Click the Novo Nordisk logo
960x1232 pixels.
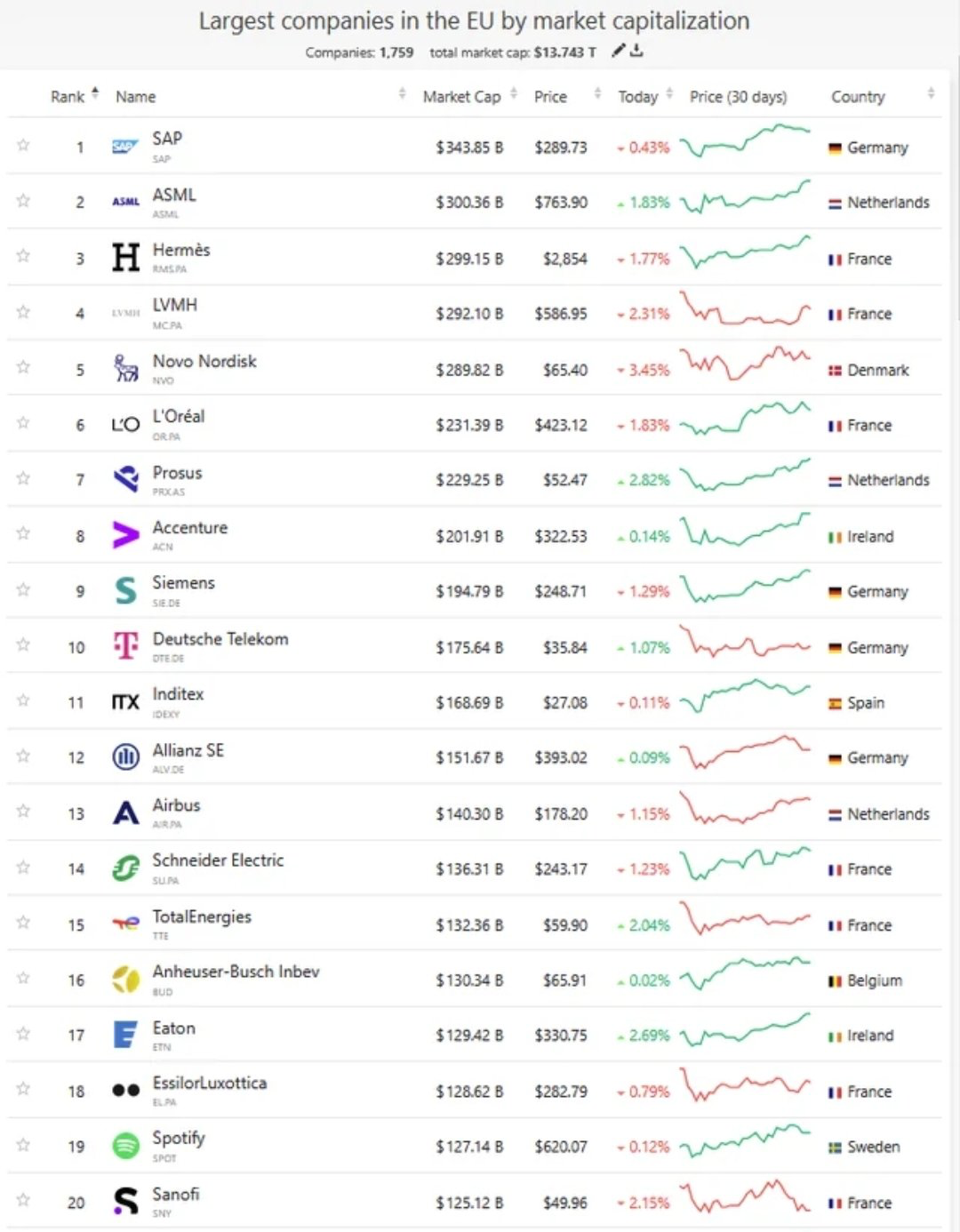point(125,368)
